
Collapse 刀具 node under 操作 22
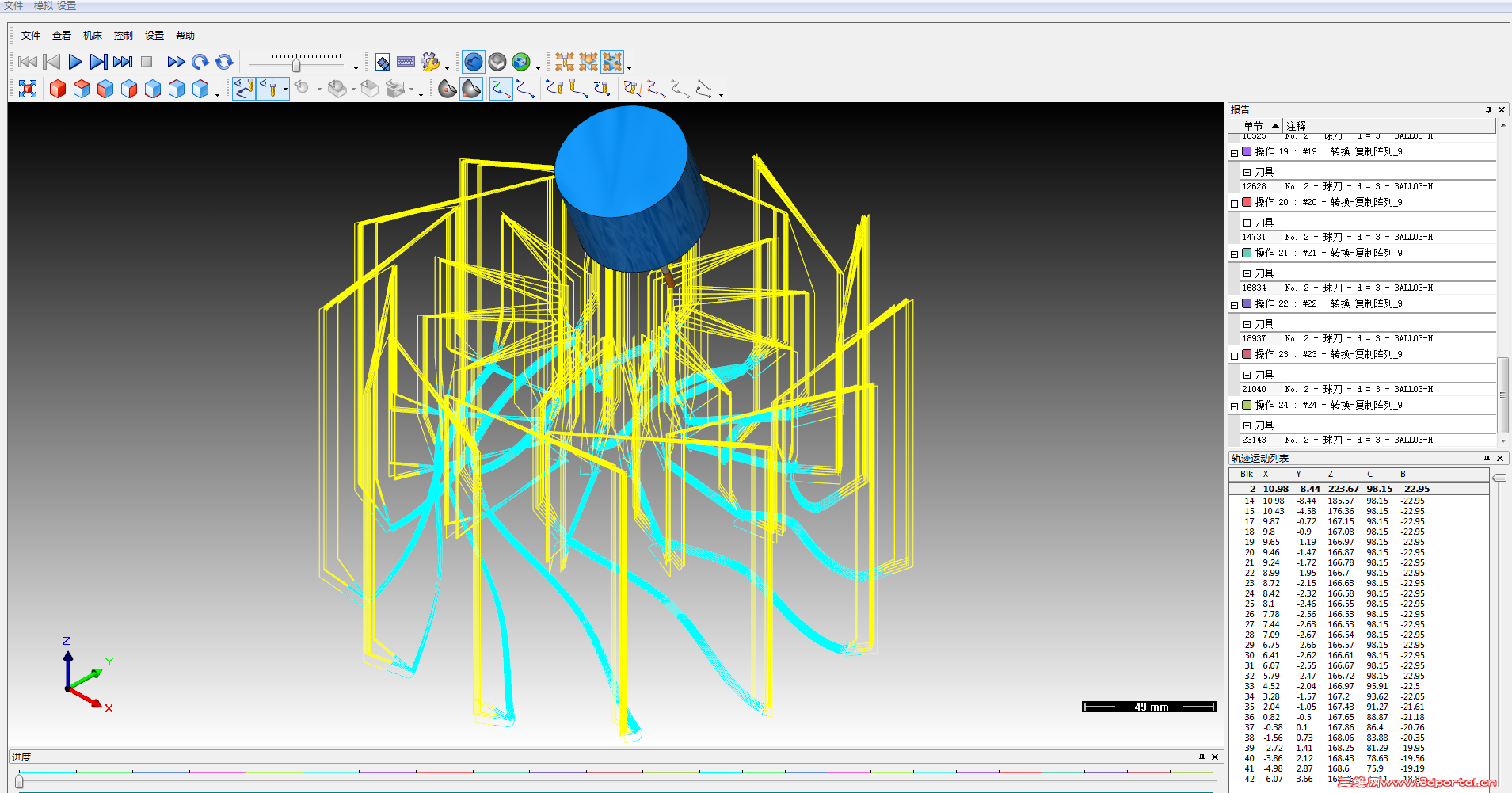pos(1247,324)
